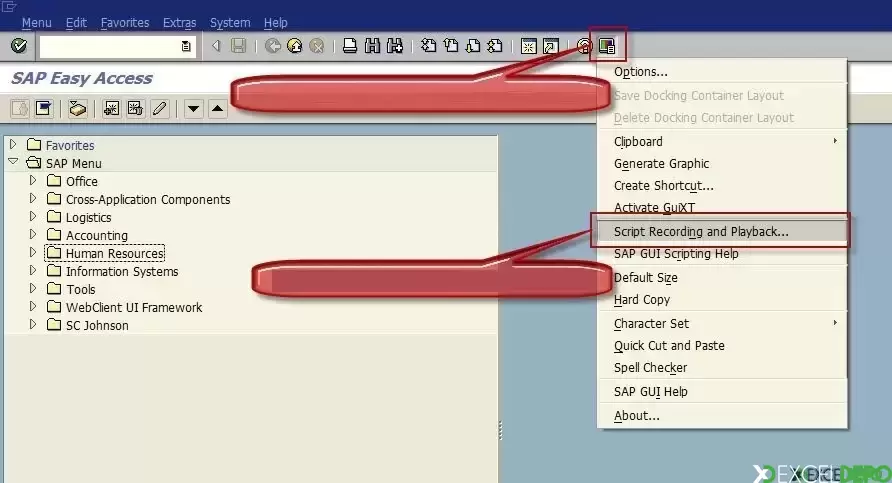Open the Help menu in menu bar
This screenshot has height=483, width=892.
(x=275, y=23)
